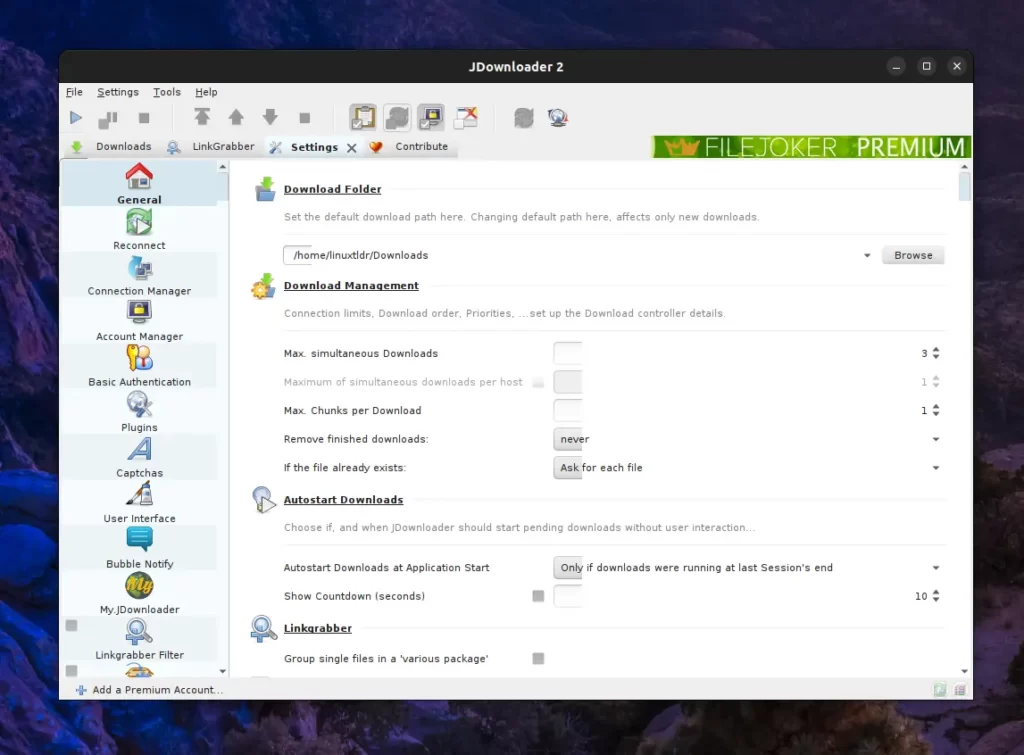
Task: Enable maximum simultaneous downloads per host checkbox
Action: coord(538,382)
